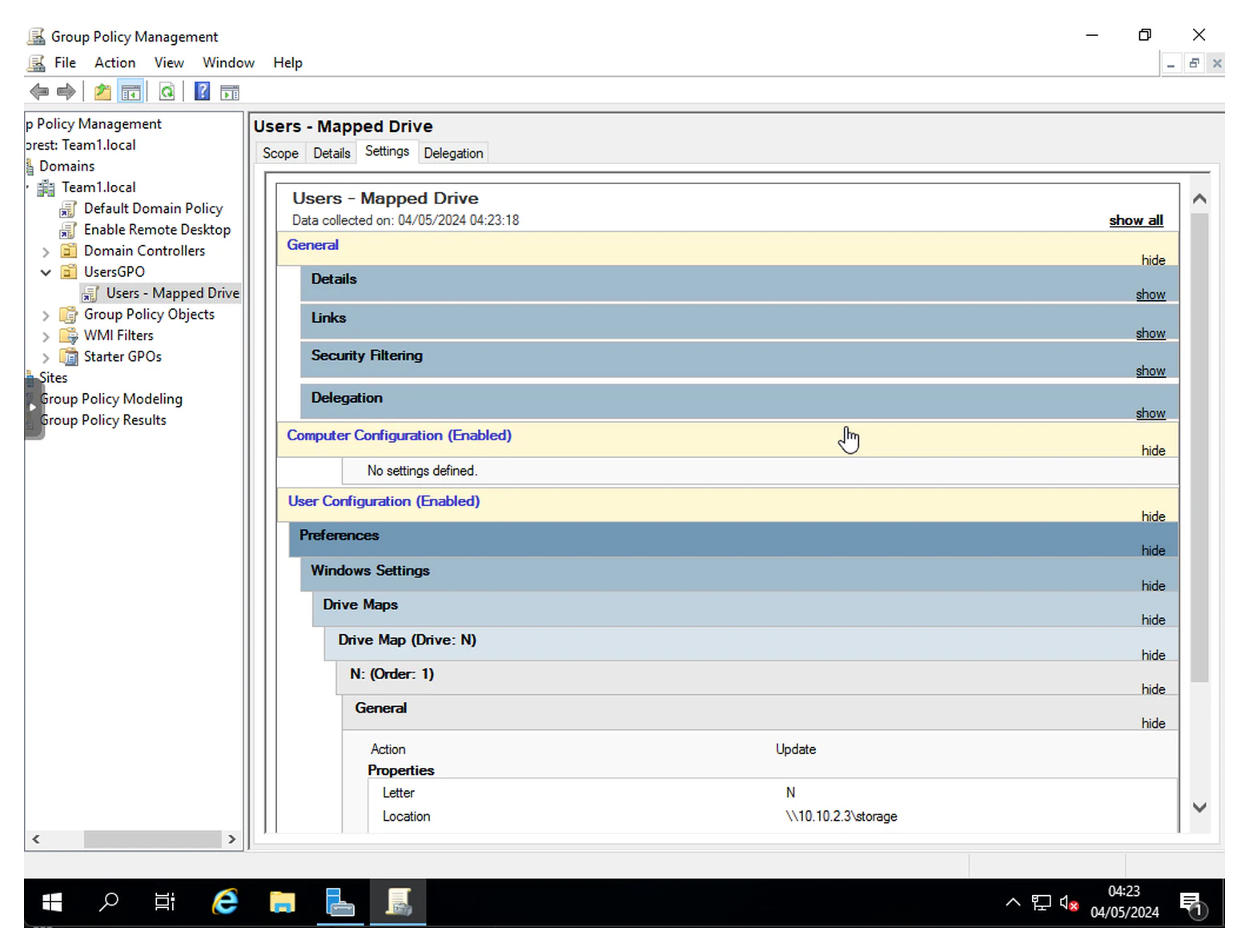Hide the Windows Settings section
This screenshot has height=952, width=1249.
(1153, 586)
